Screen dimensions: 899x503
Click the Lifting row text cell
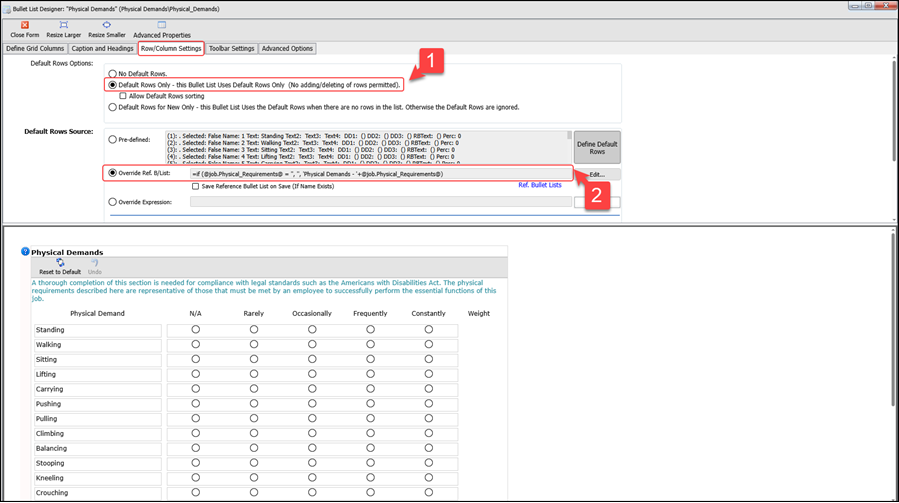tap(97, 375)
